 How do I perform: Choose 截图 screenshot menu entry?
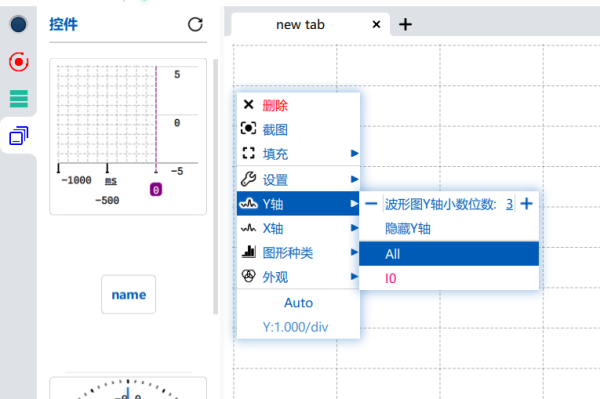point(298,129)
